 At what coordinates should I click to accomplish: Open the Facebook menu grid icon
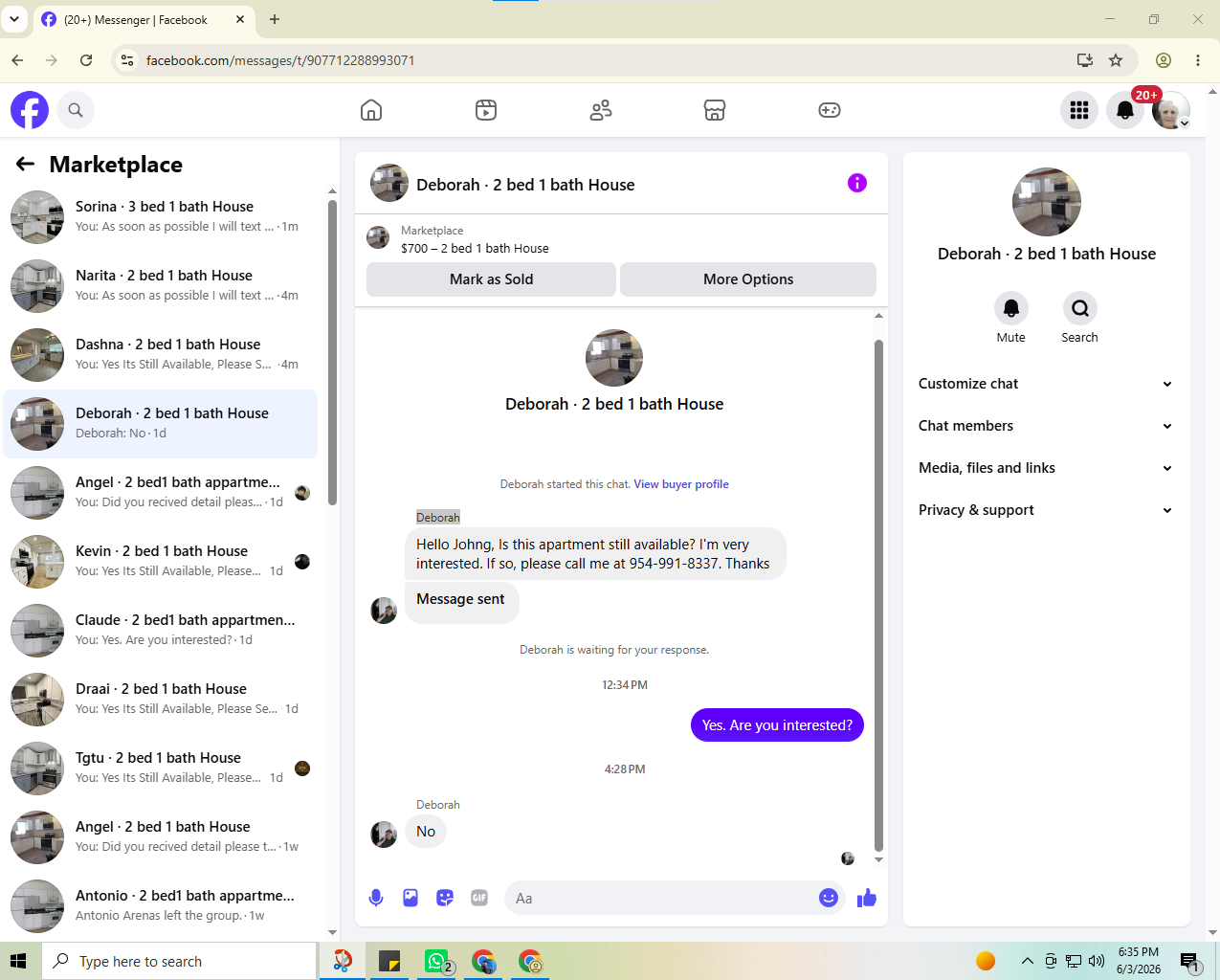tap(1079, 110)
